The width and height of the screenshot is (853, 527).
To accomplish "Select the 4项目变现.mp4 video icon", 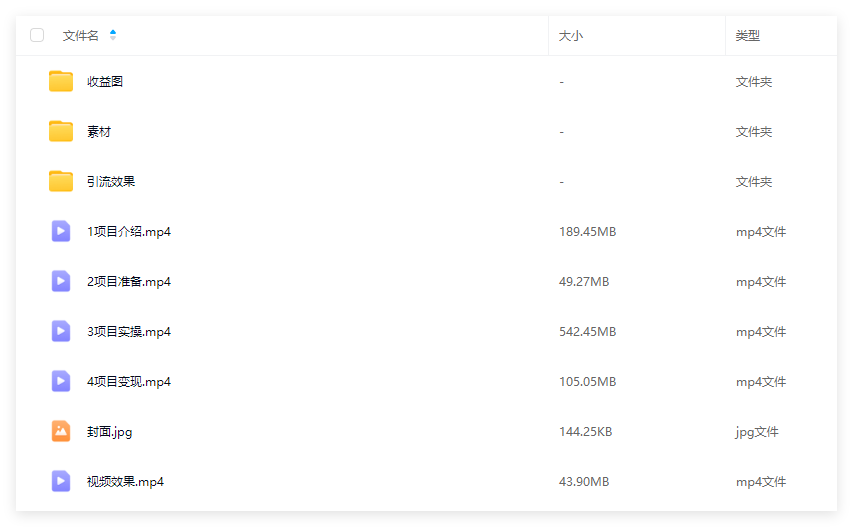I will click(x=61, y=381).
